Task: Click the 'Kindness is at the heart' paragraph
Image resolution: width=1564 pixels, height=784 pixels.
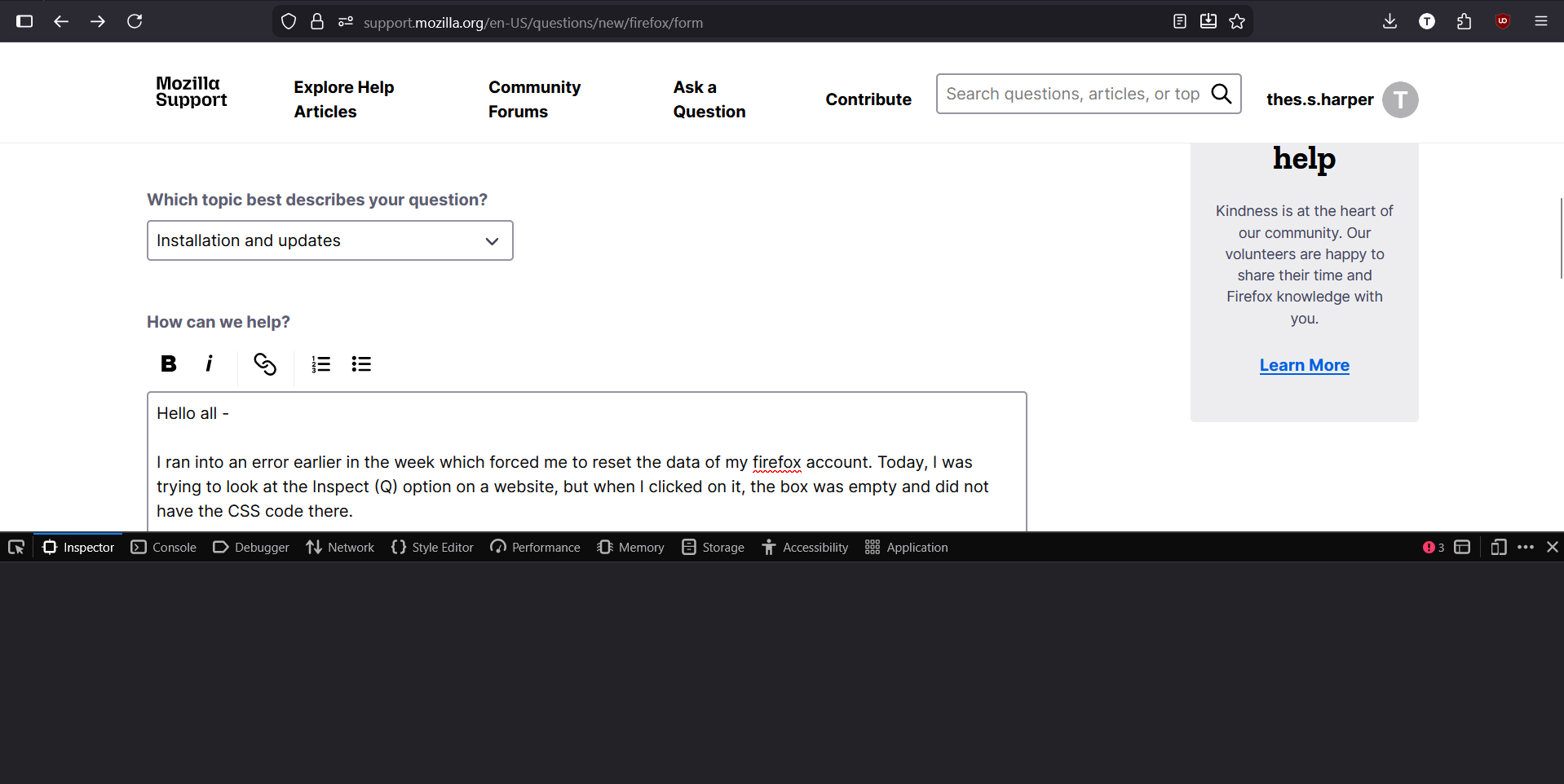Action: [1305, 264]
